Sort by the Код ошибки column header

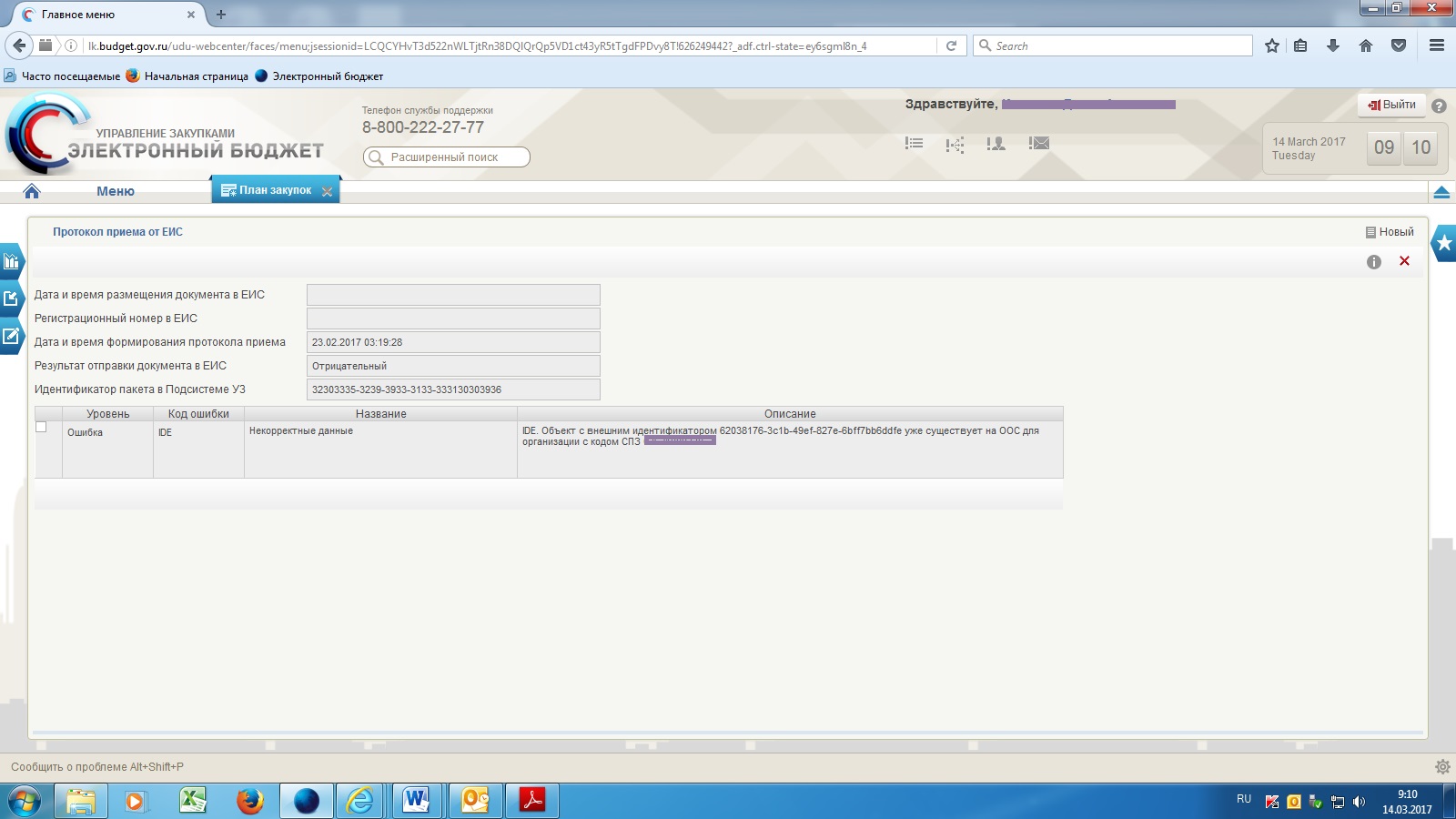tap(198, 414)
